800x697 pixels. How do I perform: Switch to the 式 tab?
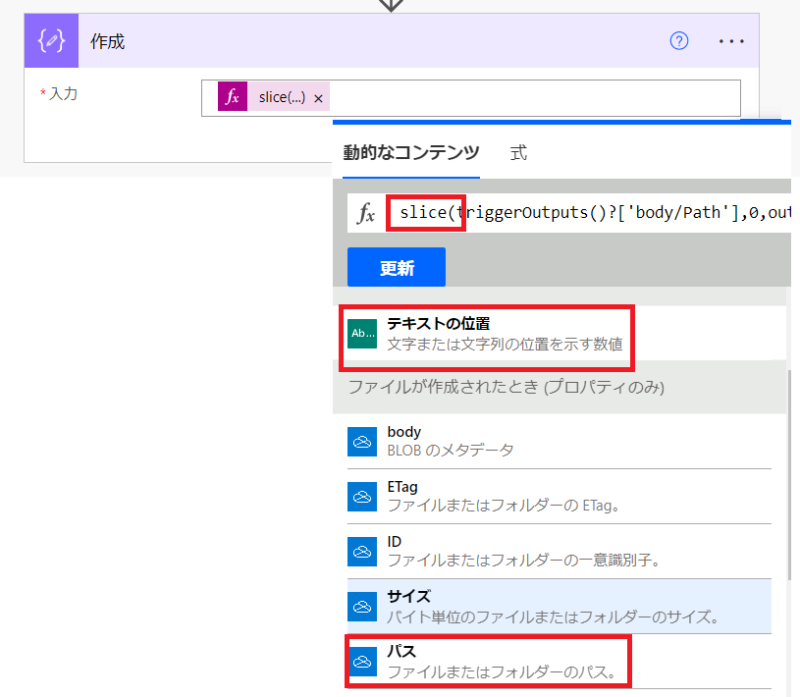click(518, 153)
